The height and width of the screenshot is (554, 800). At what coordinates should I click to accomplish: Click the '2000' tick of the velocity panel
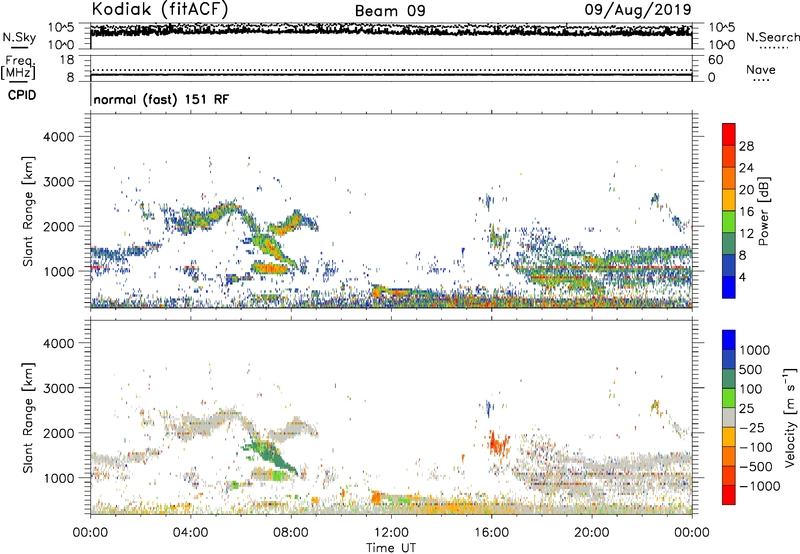(58, 433)
